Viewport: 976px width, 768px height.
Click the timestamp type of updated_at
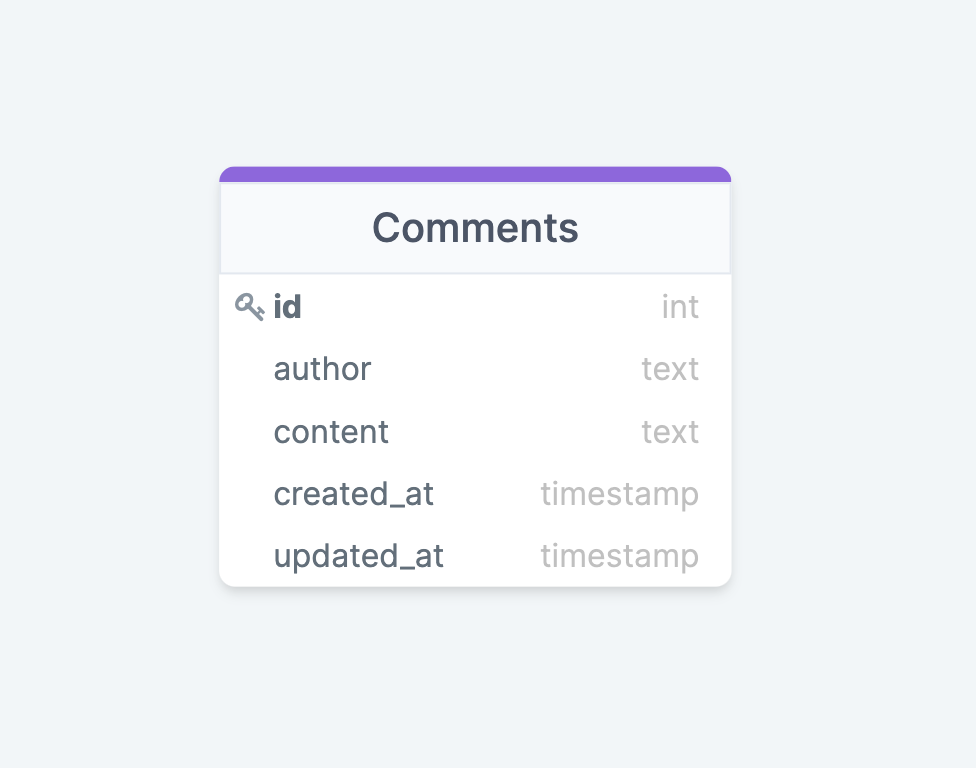click(x=619, y=556)
